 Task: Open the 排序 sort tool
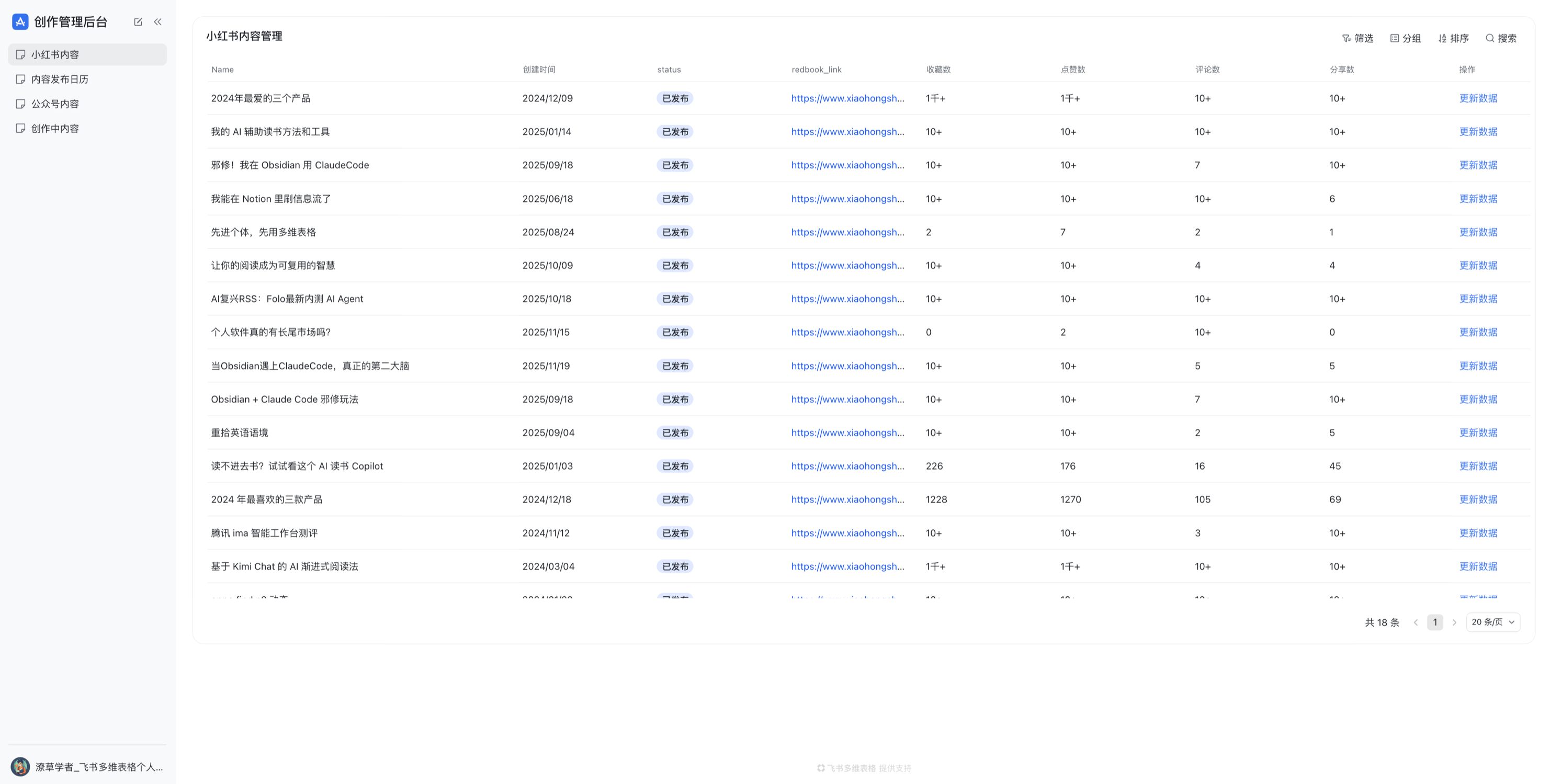[1453, 39]
